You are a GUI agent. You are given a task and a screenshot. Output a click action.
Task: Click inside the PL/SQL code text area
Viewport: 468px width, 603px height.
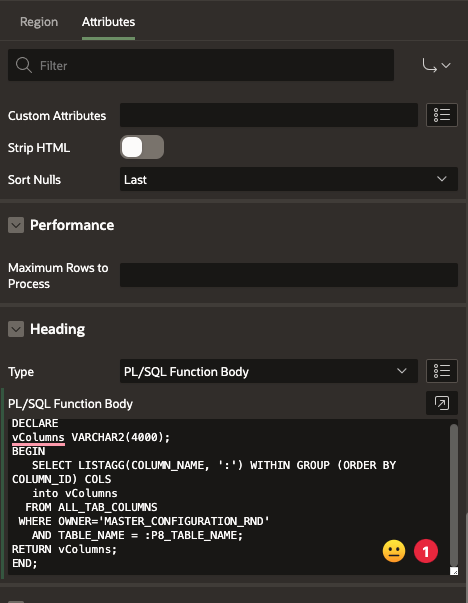click(x=229, y=497)
